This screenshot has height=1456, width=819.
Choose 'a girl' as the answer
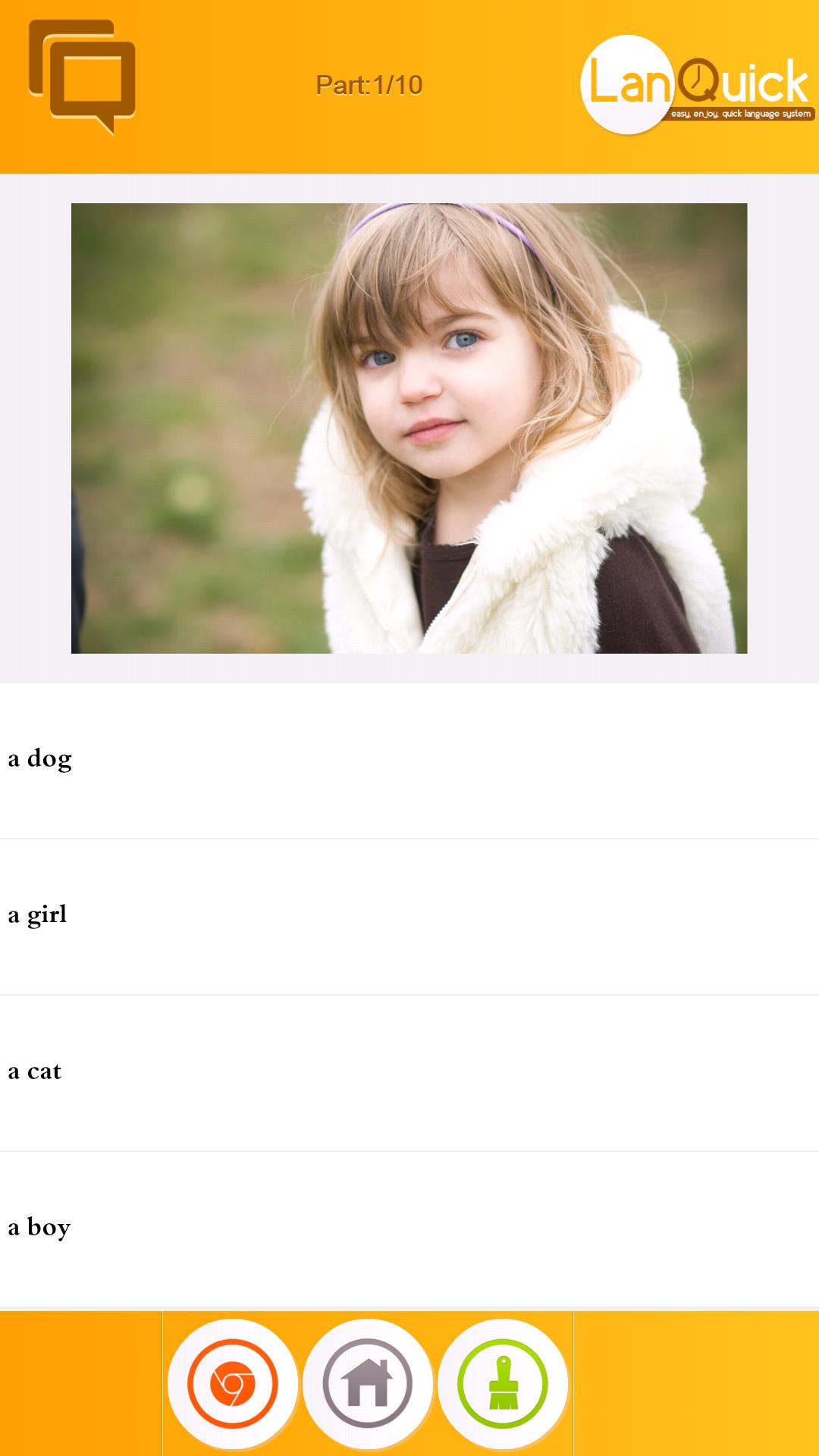tap(409, 917)
